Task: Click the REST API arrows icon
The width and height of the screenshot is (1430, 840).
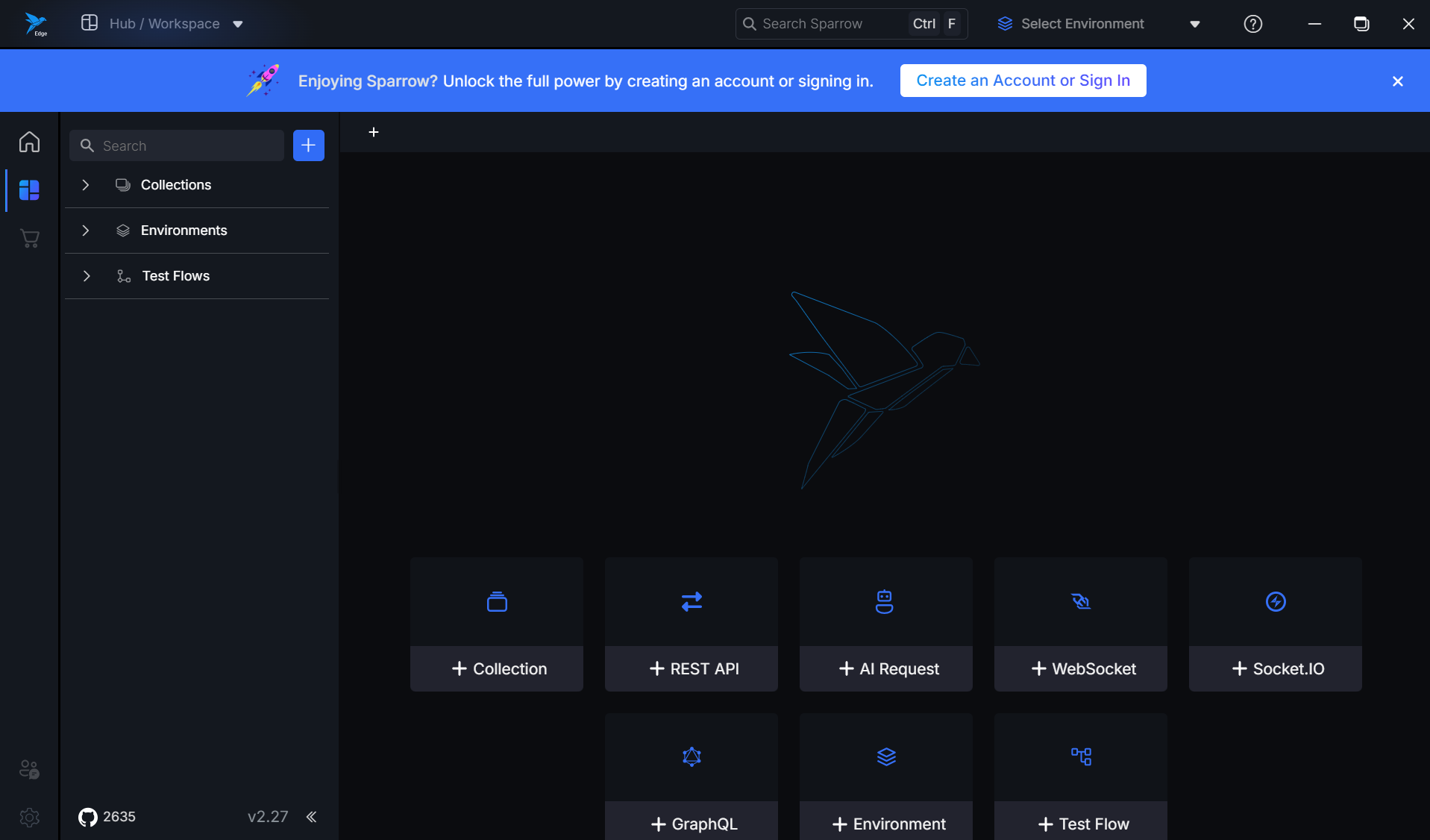Action: click(692, 601)
